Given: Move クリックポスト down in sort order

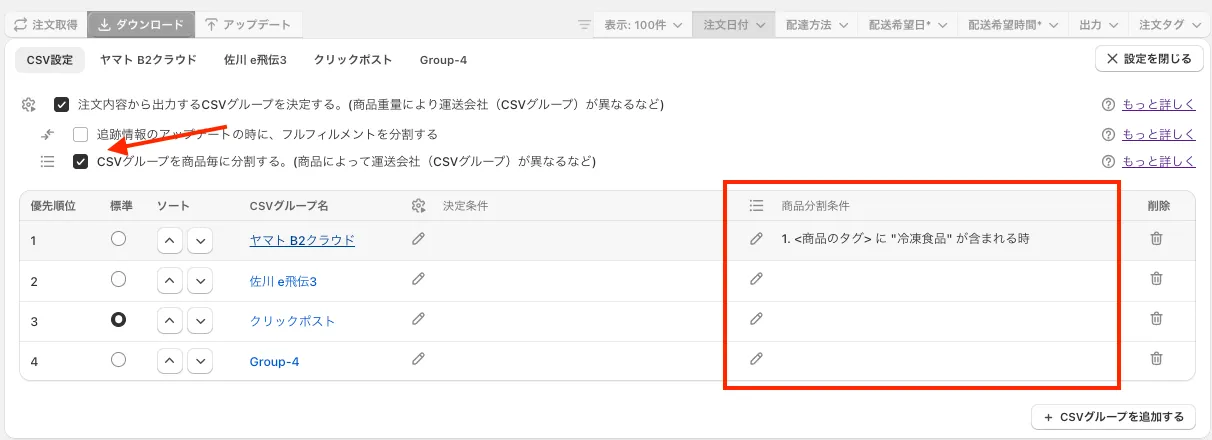Looking at the screenshot, I should [x=201, y=321].
